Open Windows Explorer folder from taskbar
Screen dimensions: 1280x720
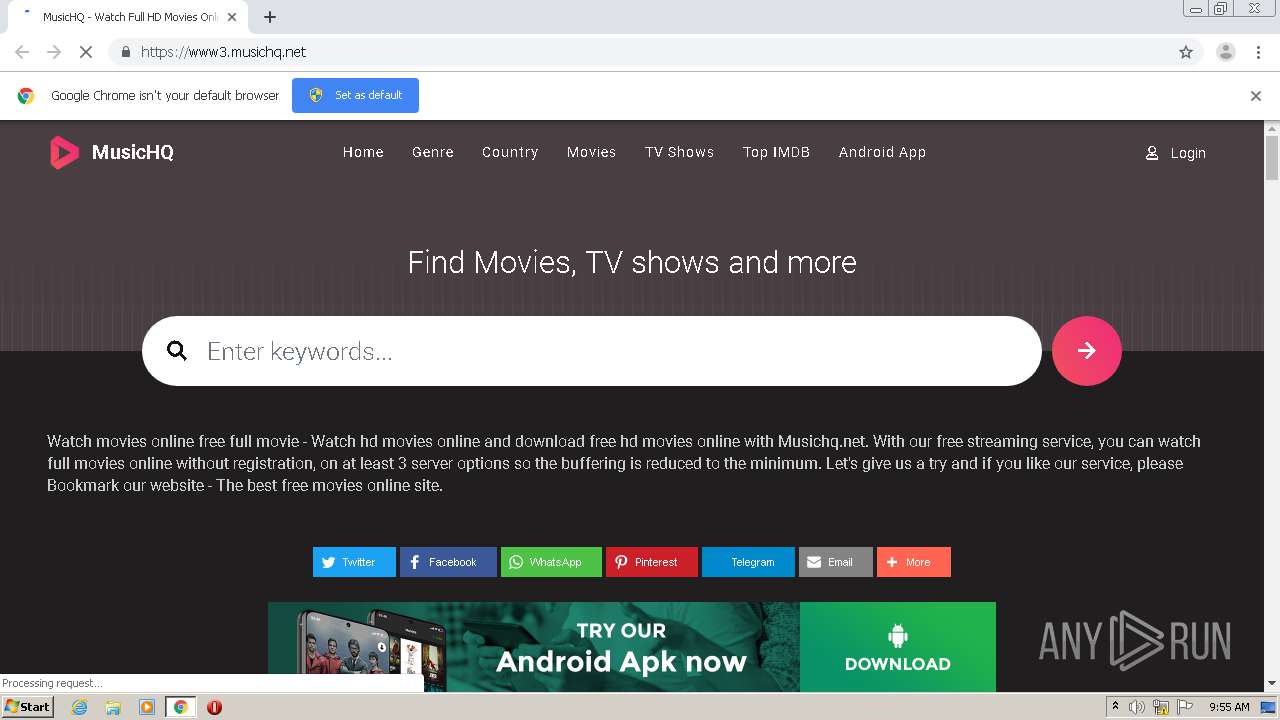click(x=113, y=707)
